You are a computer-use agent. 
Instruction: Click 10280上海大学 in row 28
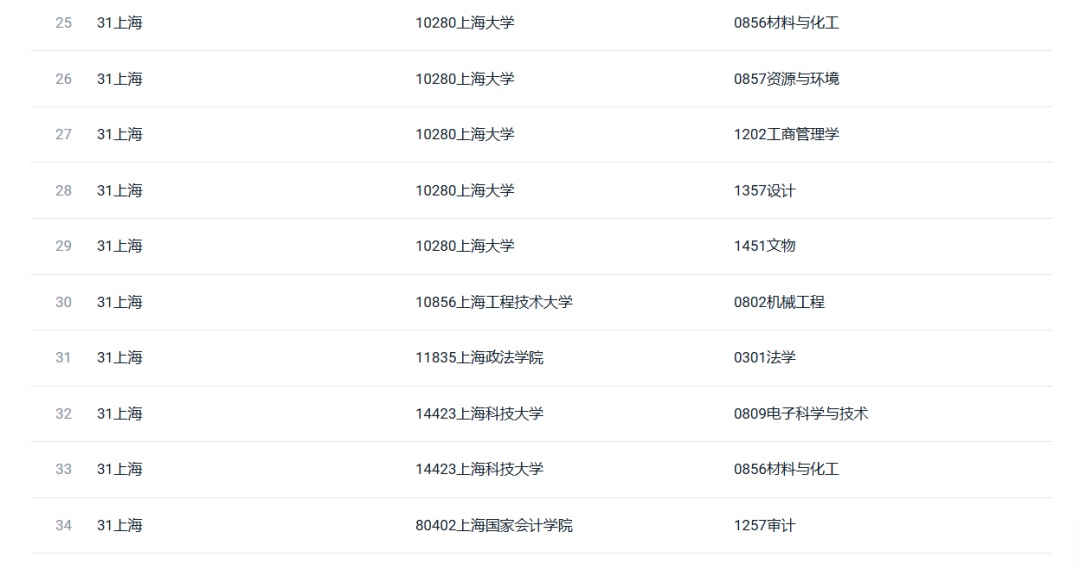coord(464,191)
